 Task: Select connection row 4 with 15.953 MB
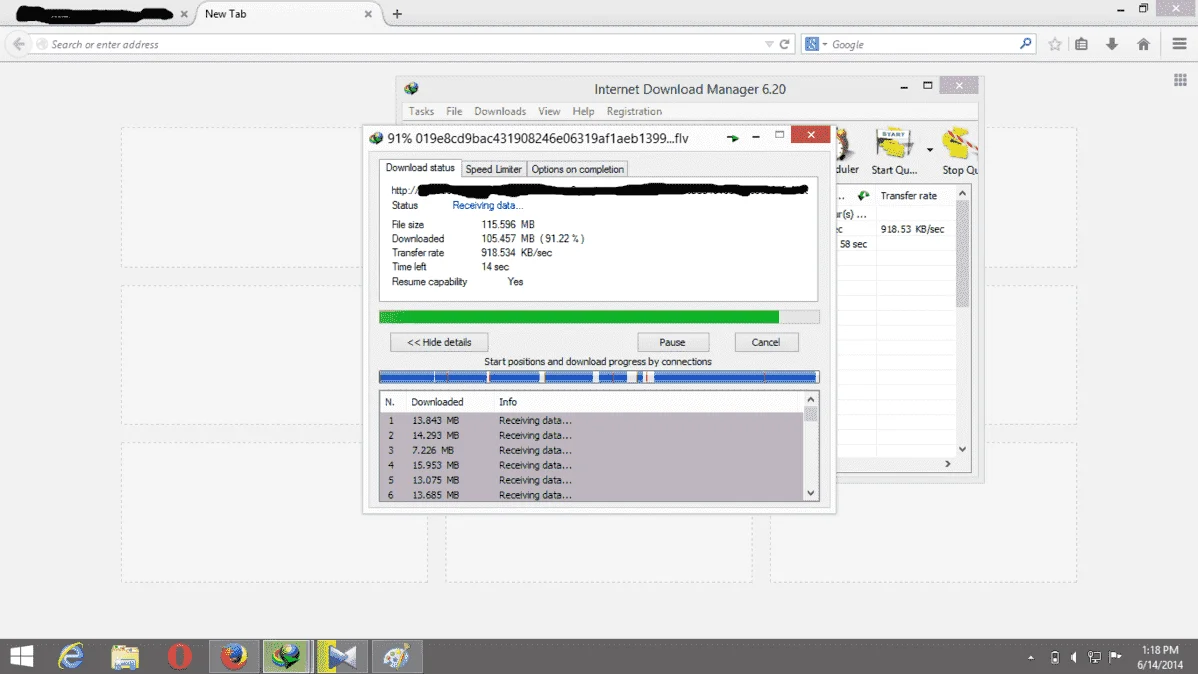[x=591, y=465]
